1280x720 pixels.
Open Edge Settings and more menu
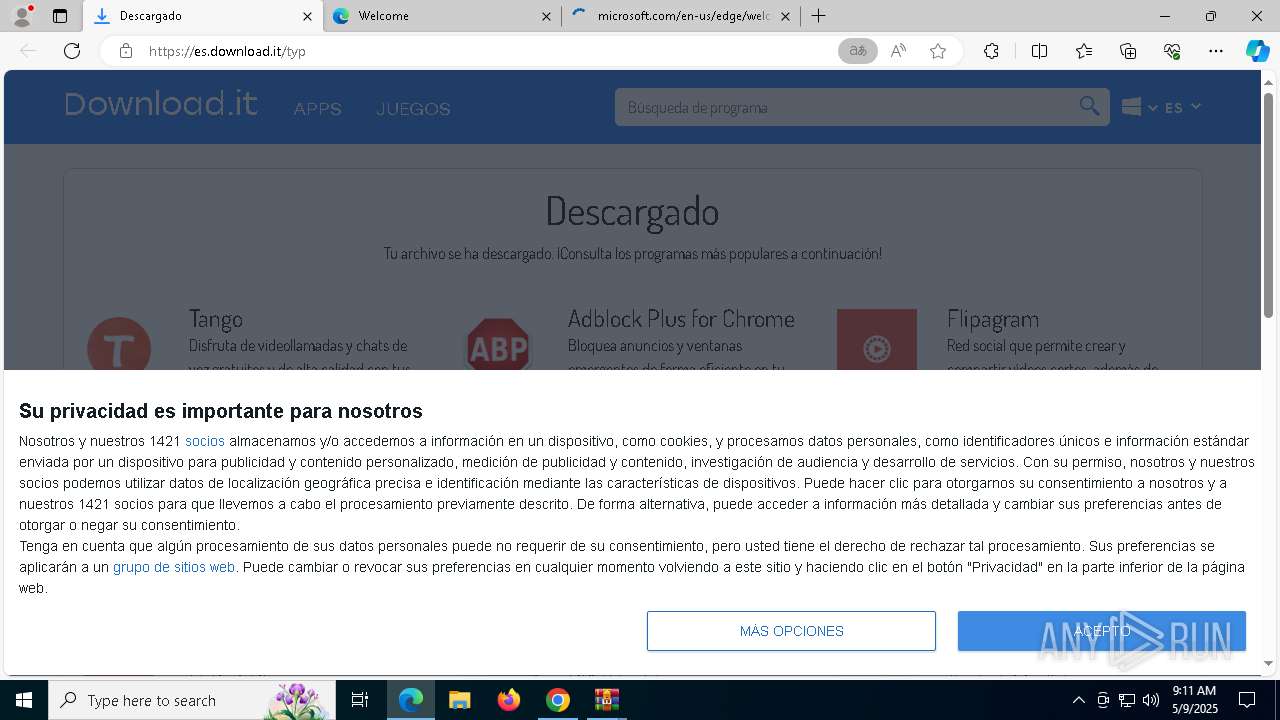[x=1216, y=51]
